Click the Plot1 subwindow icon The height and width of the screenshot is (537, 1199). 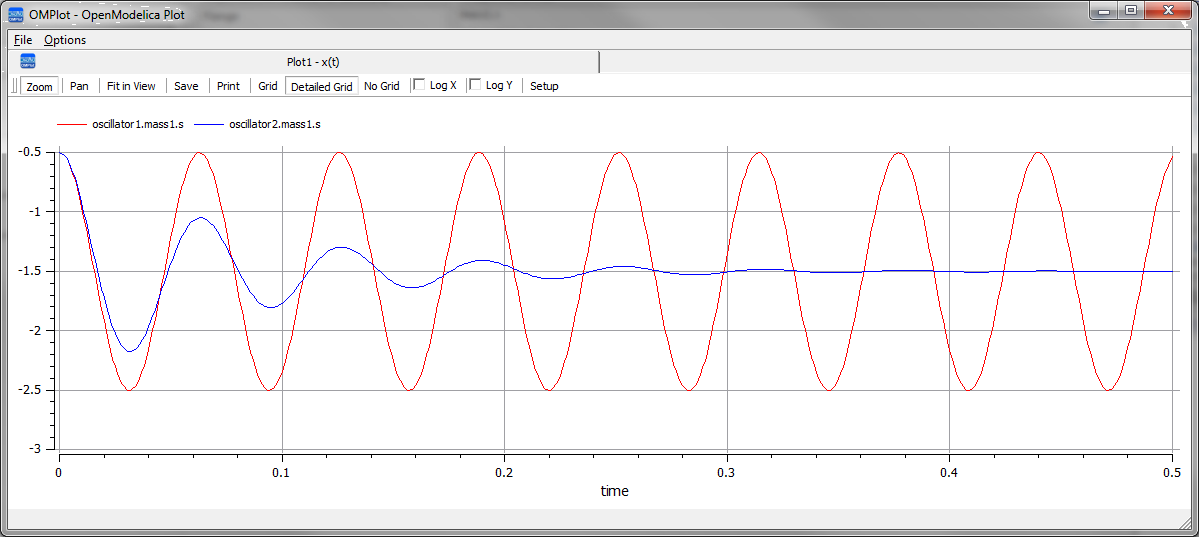point(28,62)
